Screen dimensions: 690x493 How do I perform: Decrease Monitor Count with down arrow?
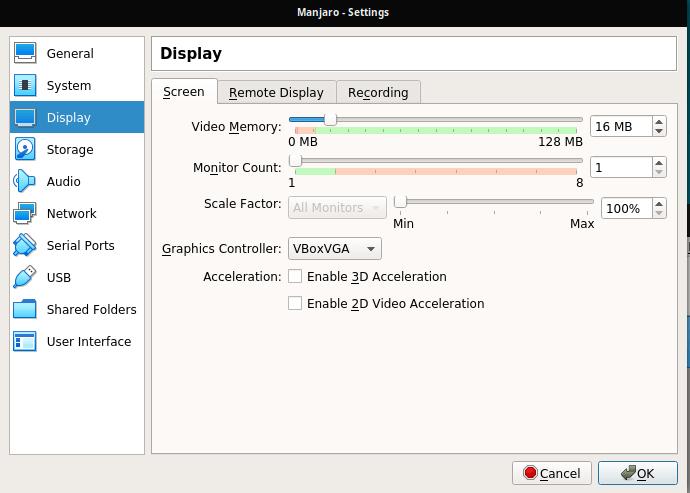(659, 172)
